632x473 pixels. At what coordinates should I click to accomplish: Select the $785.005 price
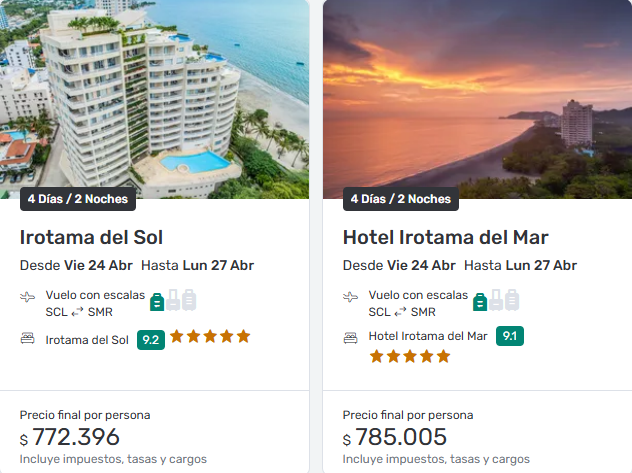(399, 437)
